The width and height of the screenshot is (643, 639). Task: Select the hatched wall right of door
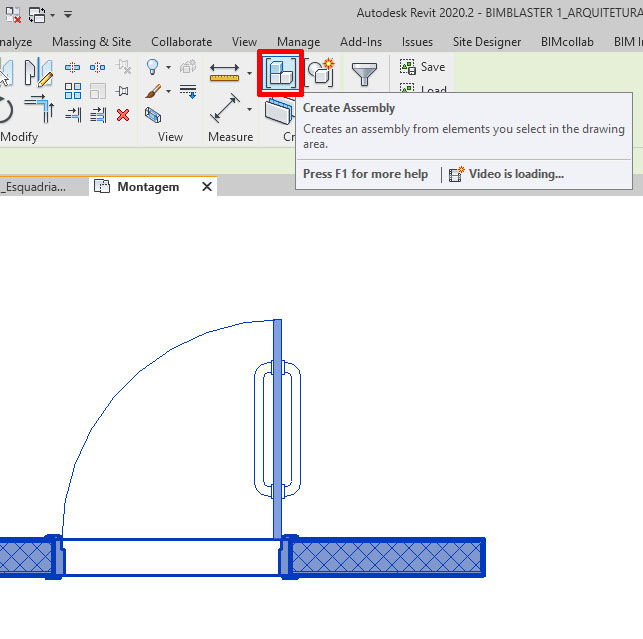pos(387,557)
